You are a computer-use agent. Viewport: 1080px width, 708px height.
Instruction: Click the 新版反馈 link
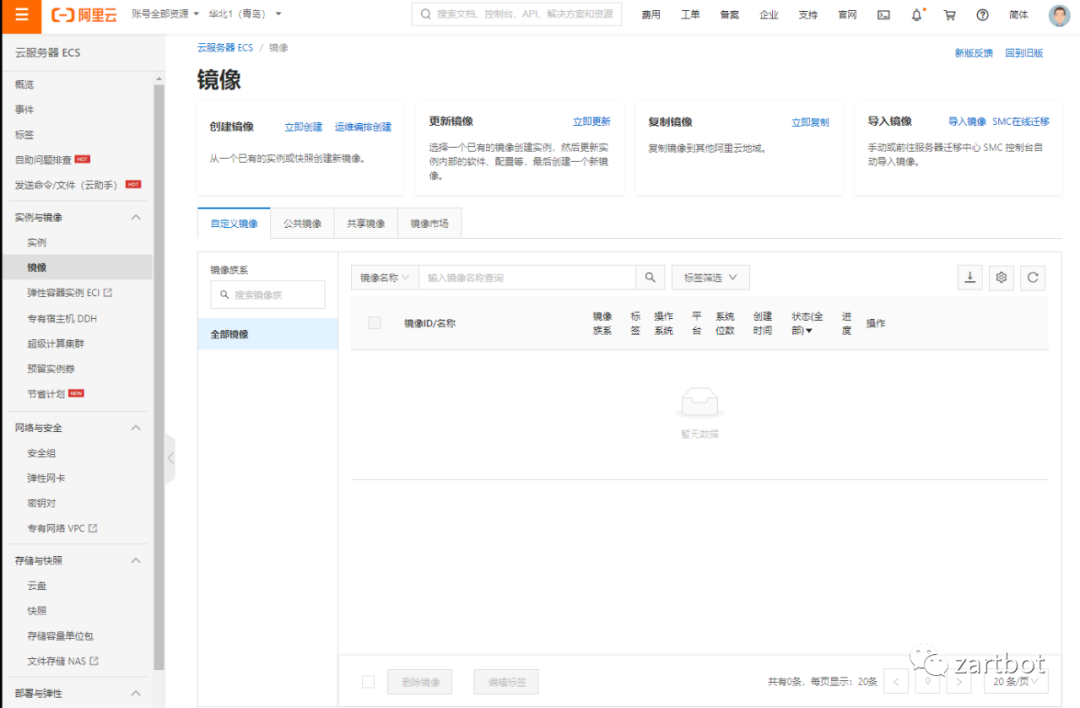click(974, 53)
